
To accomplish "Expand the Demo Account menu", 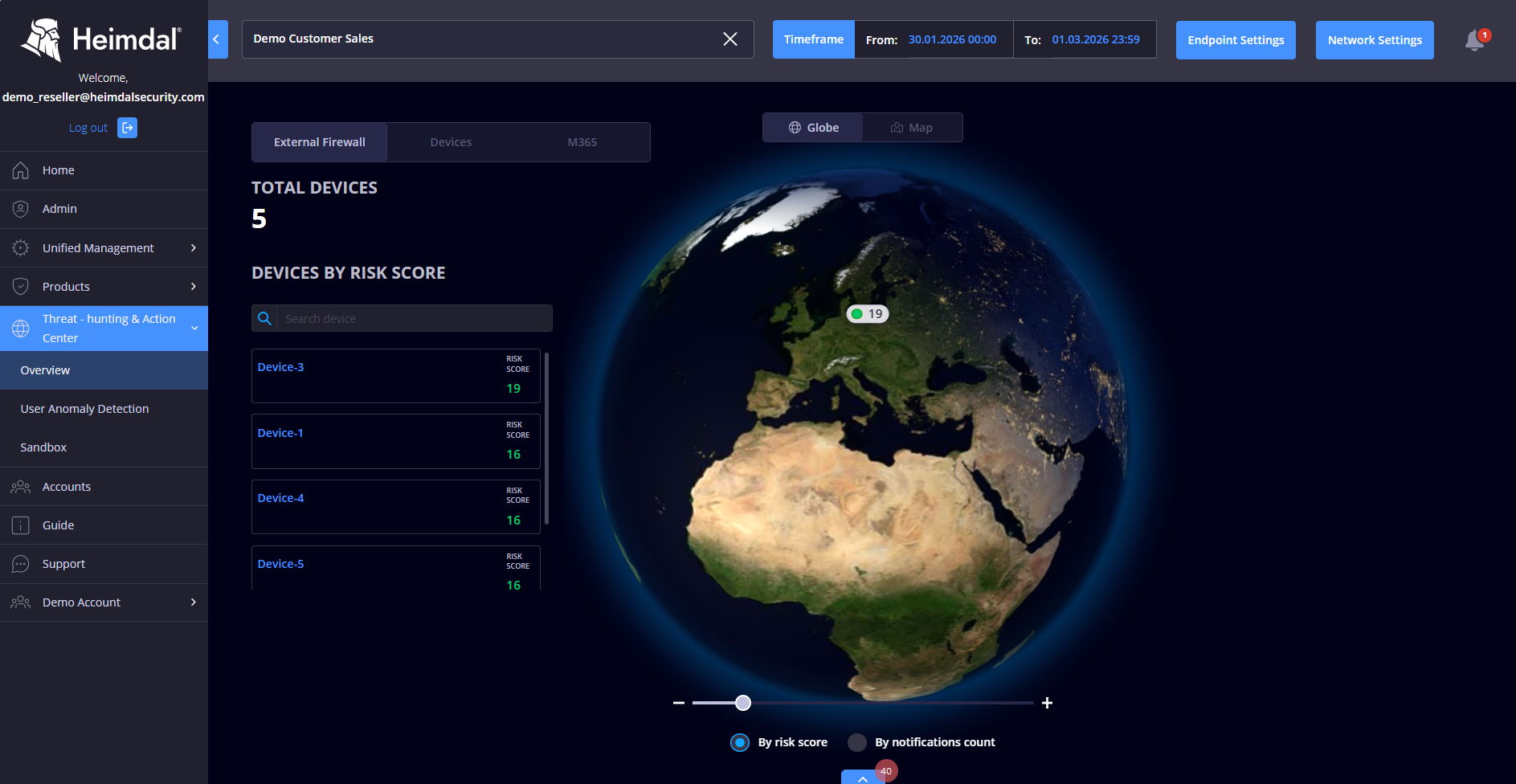I will click(194, 602).
